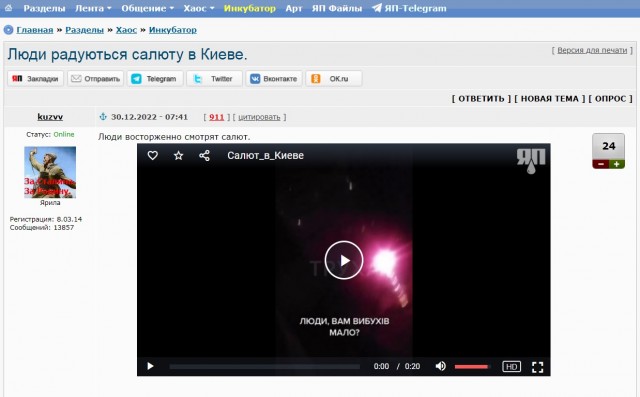
Task: Click the breadcrumb round arrow icon
Action: [9, 30]
